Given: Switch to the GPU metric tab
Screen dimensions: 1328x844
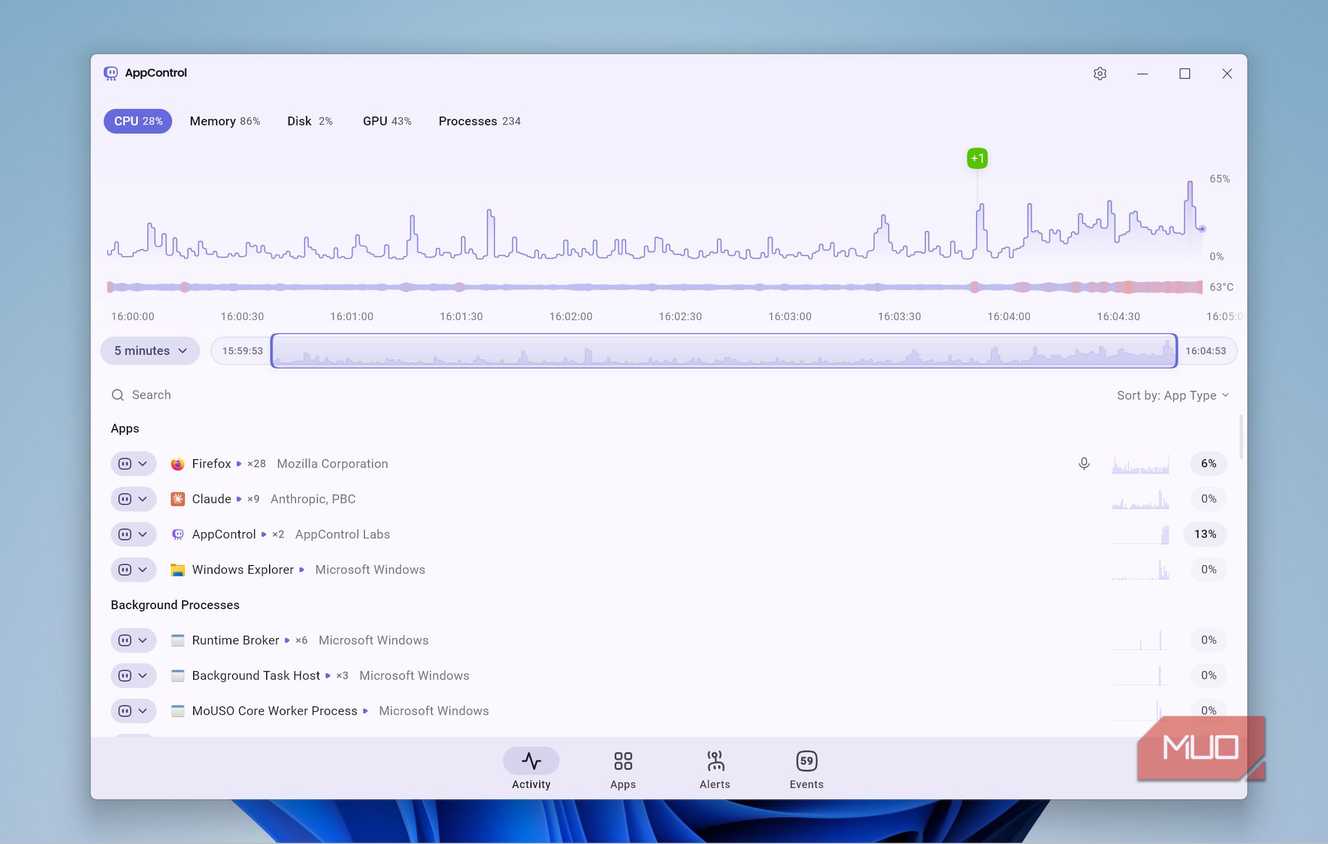Looking at the screenshot, I should 387,121.
